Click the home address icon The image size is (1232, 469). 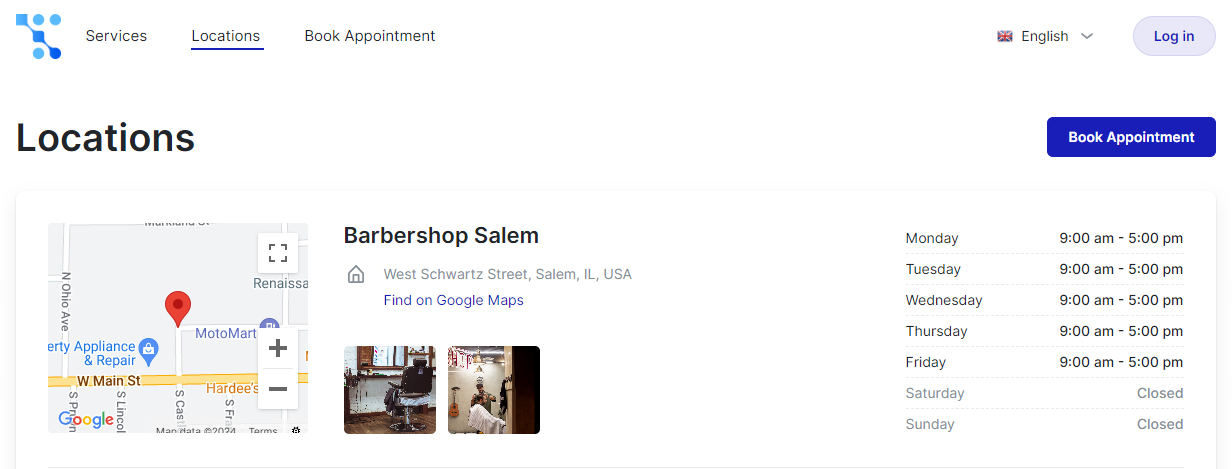click(x=355, y=274)
